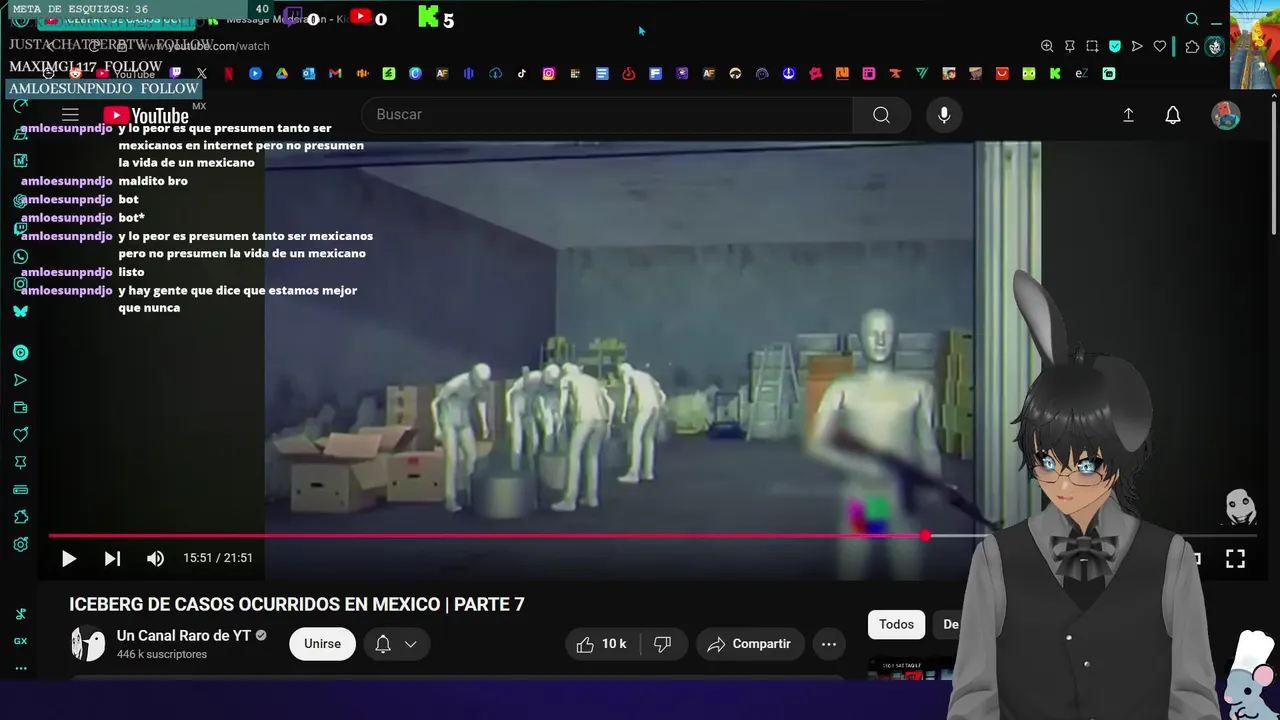Open the Canva bookmark

pos(415,73)
